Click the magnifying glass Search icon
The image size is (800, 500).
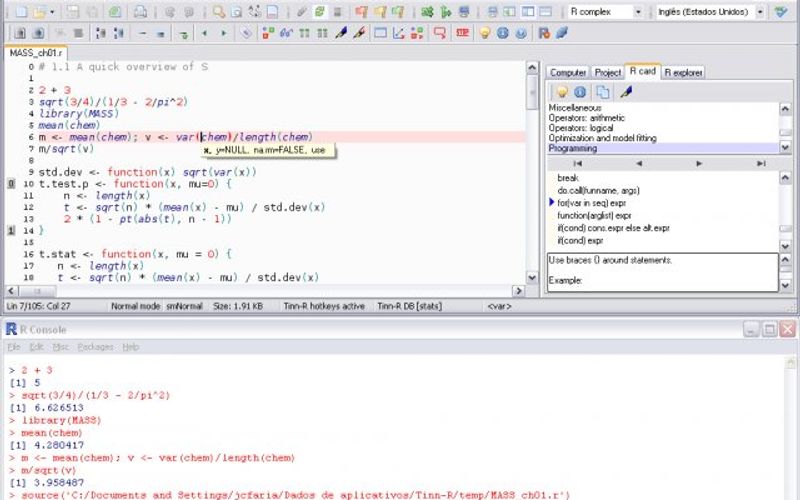click(x=219, y=12)
